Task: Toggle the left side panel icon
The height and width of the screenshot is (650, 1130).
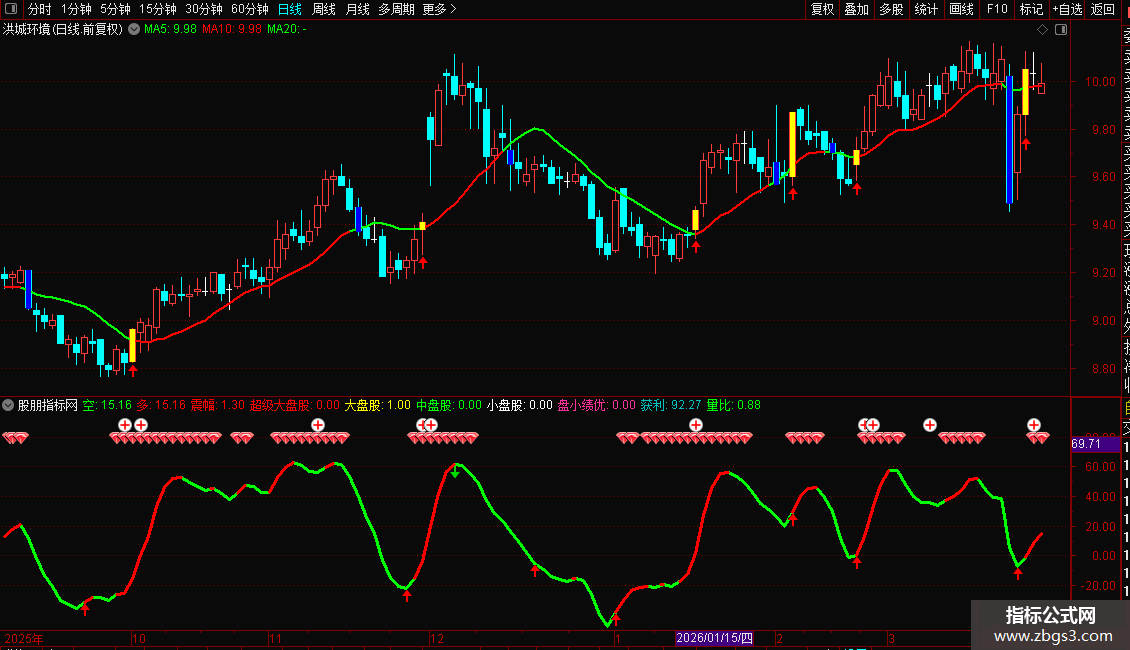Action: pos(11,9)
